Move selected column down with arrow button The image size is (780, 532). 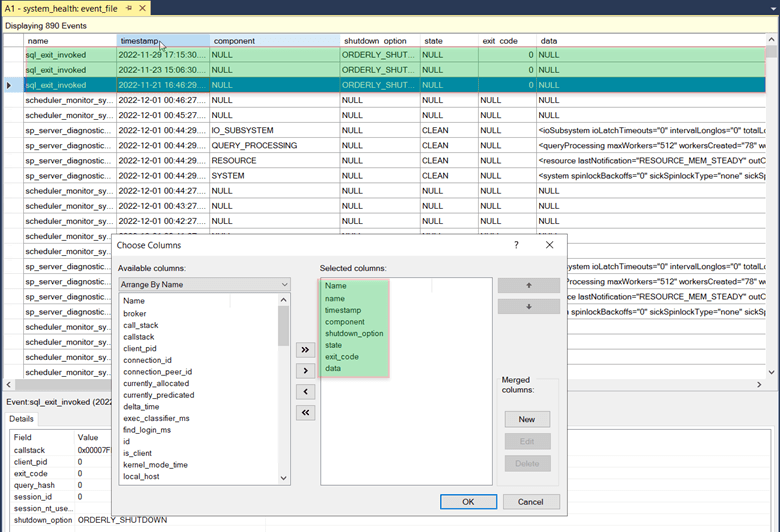tap(529, 307)
